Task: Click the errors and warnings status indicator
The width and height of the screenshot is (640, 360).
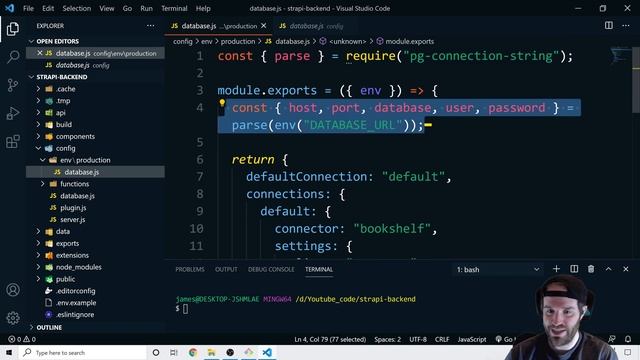Action: (22, 339)
